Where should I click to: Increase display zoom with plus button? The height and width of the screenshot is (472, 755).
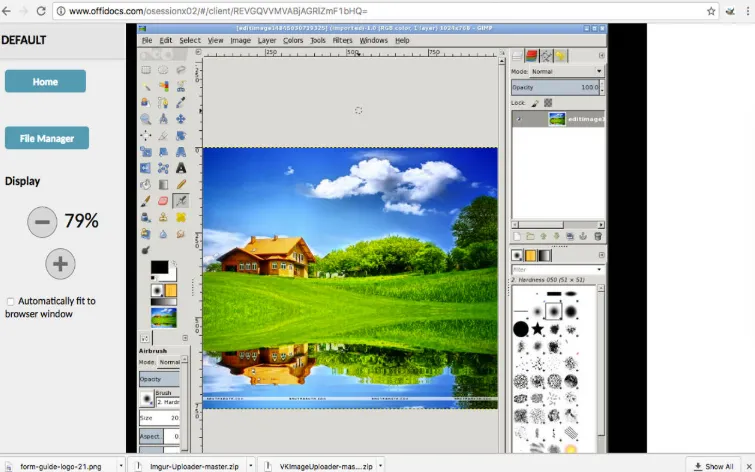(60, 264)
